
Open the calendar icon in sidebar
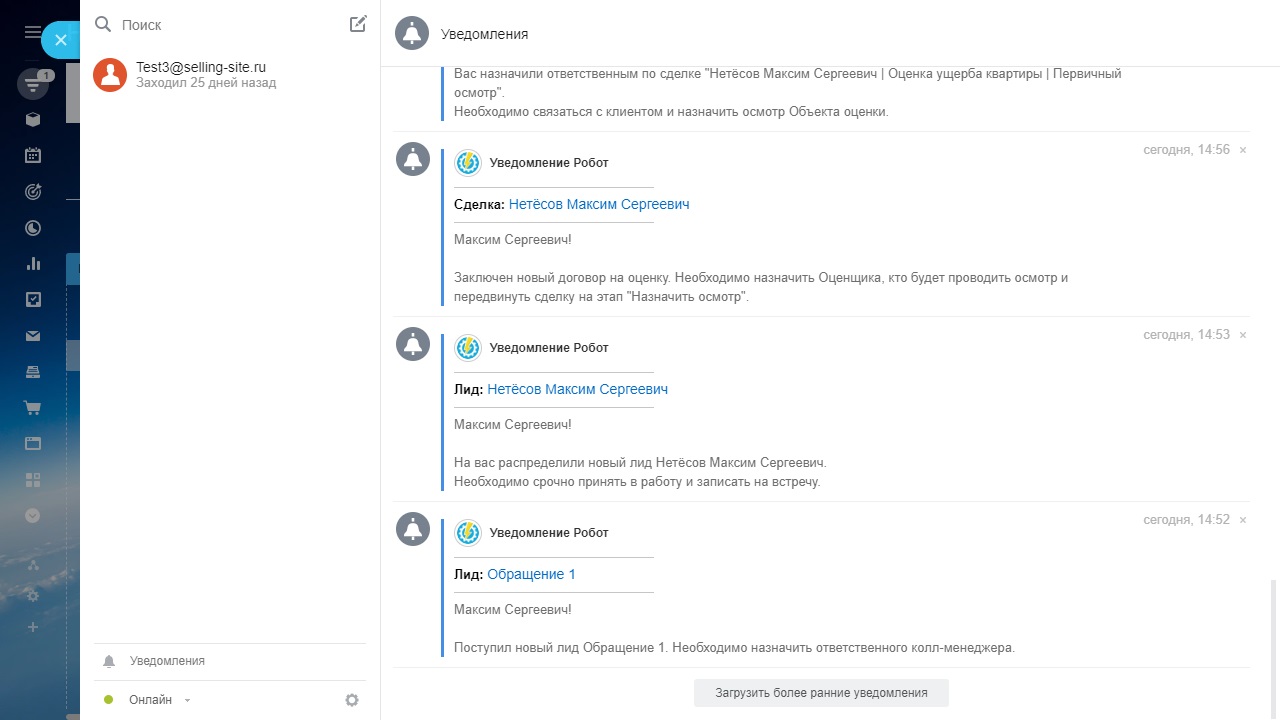point(33,155)
